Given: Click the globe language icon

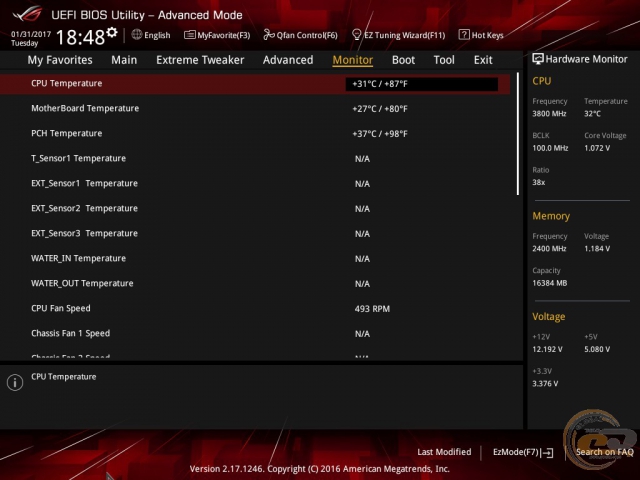Looking at the screenshot, I should tap(137, 35).
